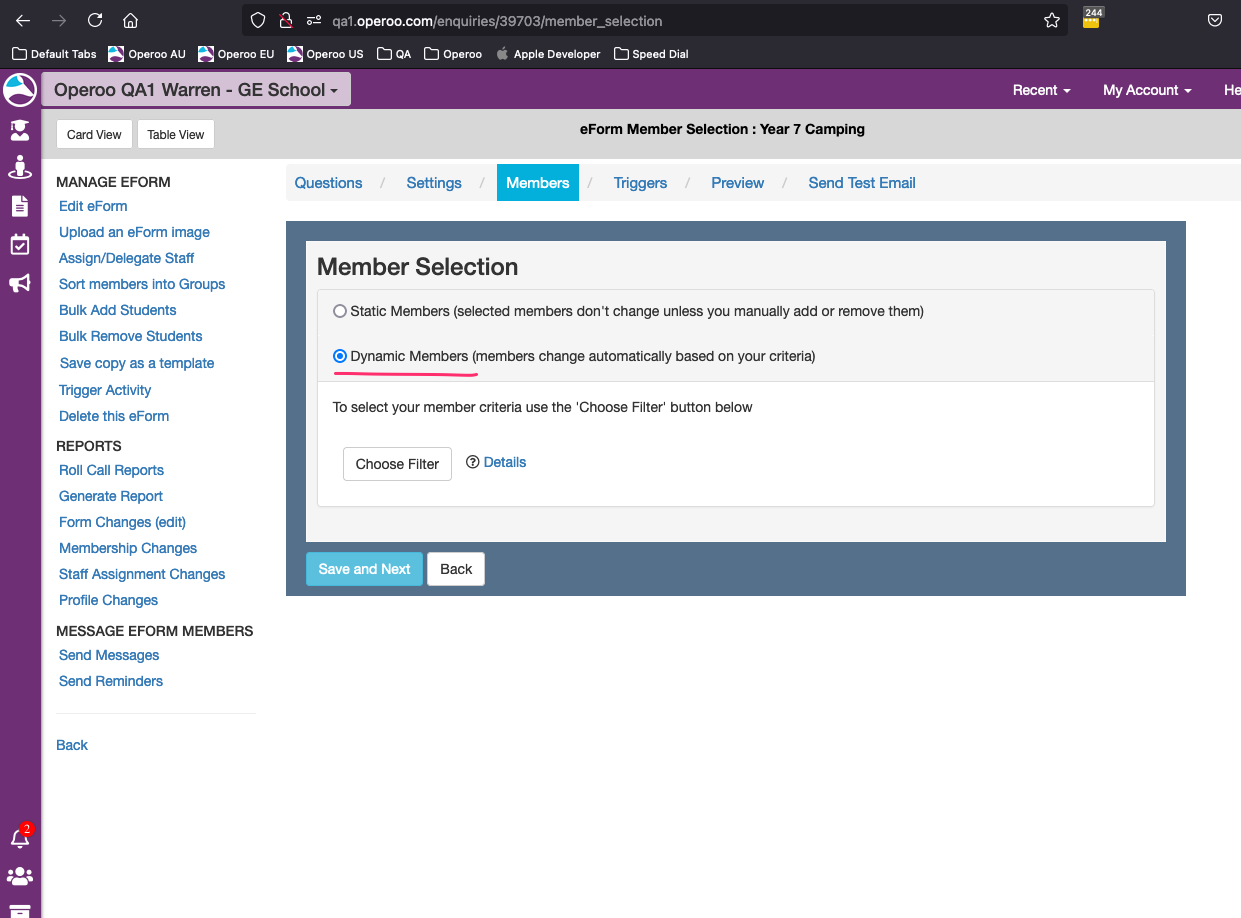Viewport: 1241px width, 918px height.
Task: Open the graduation cap students icon
Action: (20, 129)
